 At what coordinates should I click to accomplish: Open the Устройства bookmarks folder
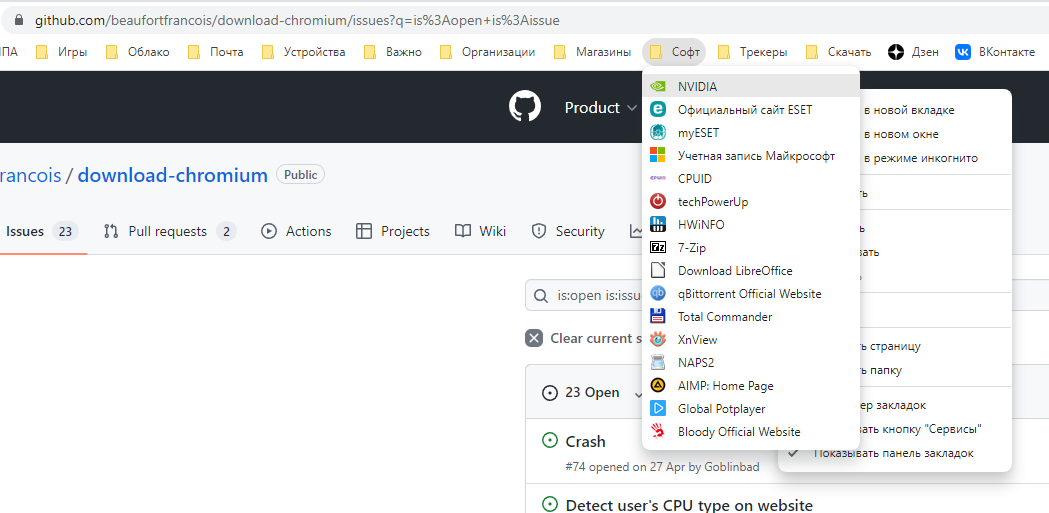coord(304,52)
